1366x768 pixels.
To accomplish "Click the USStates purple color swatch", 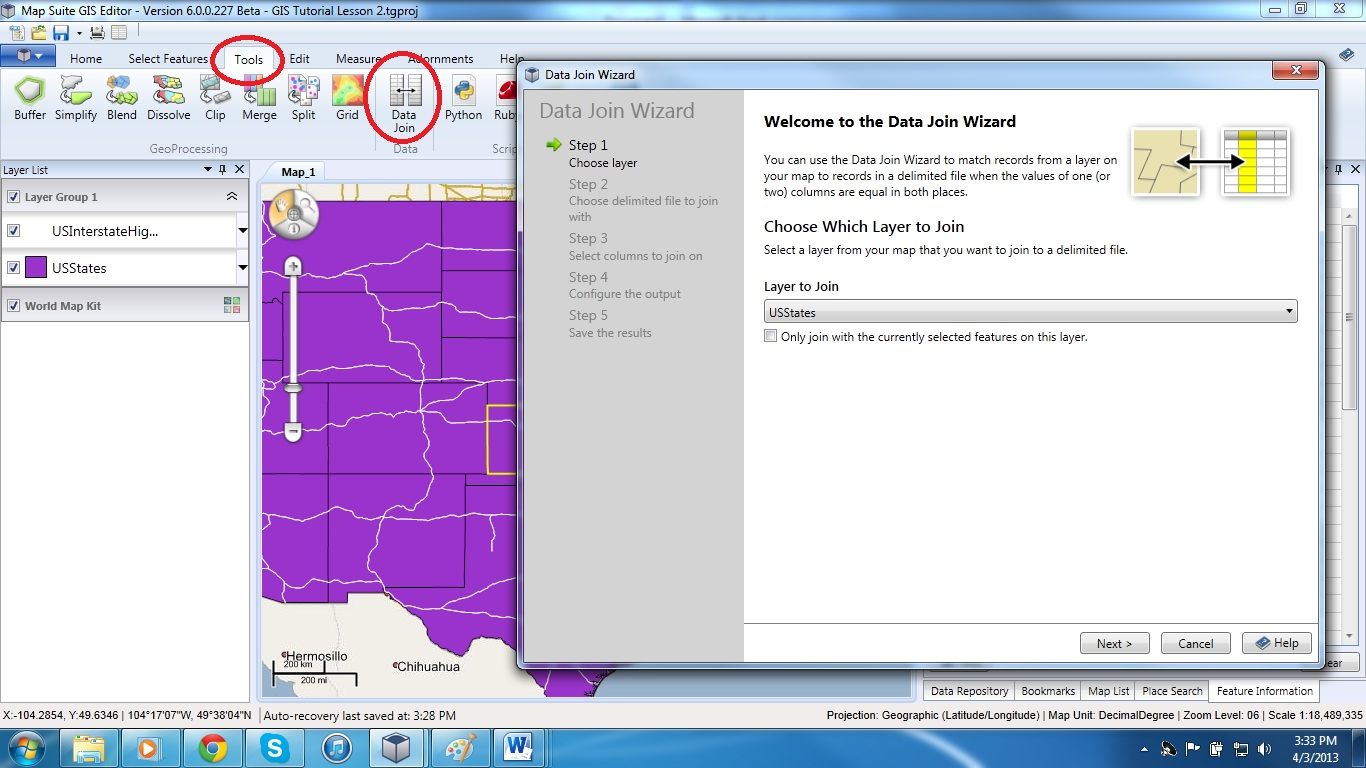I will 36,268.
